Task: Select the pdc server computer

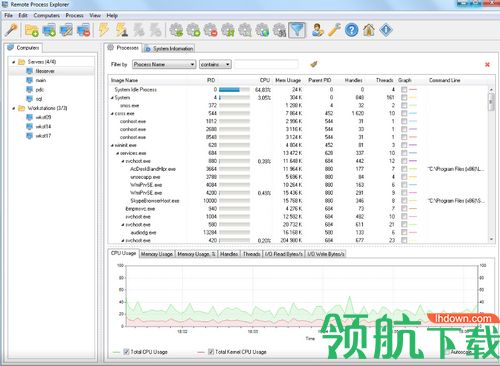Action: coord(40,90)
